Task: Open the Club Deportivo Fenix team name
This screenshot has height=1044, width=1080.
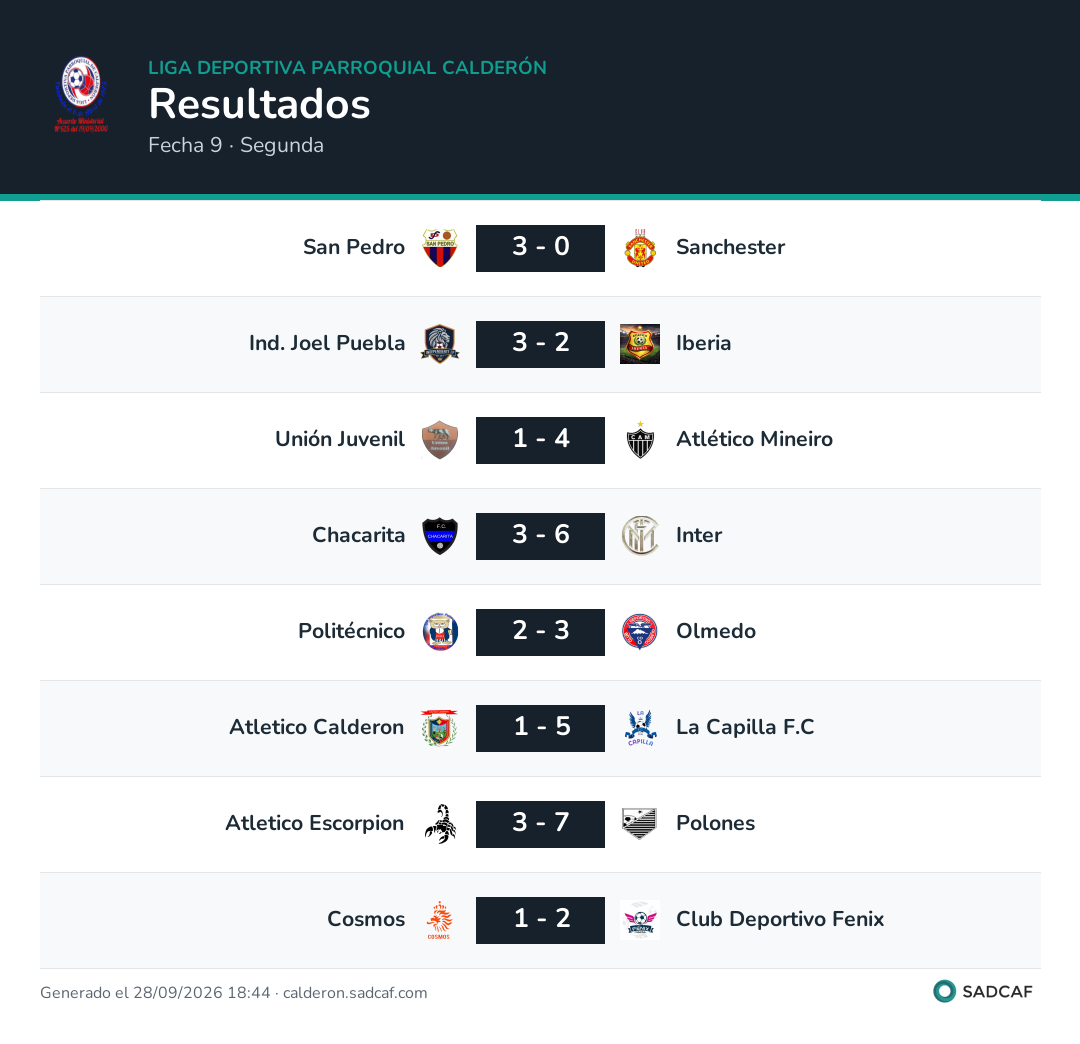Action: [780, 919]
